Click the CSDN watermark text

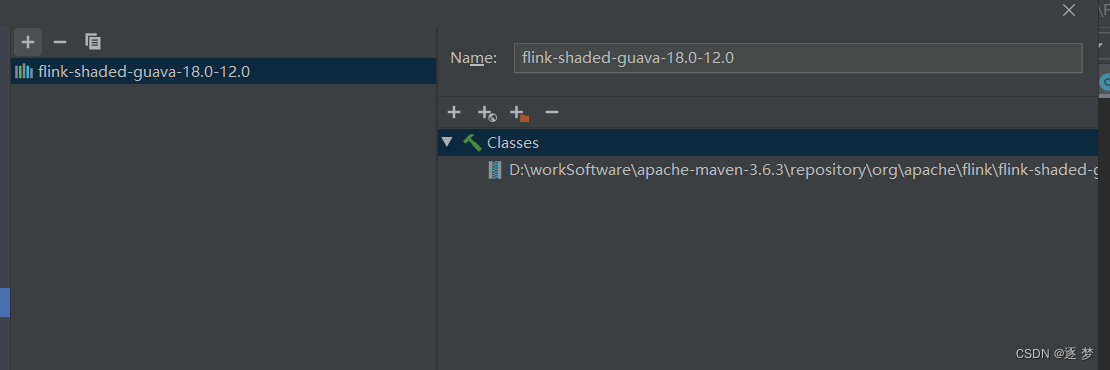(1055, 353)
